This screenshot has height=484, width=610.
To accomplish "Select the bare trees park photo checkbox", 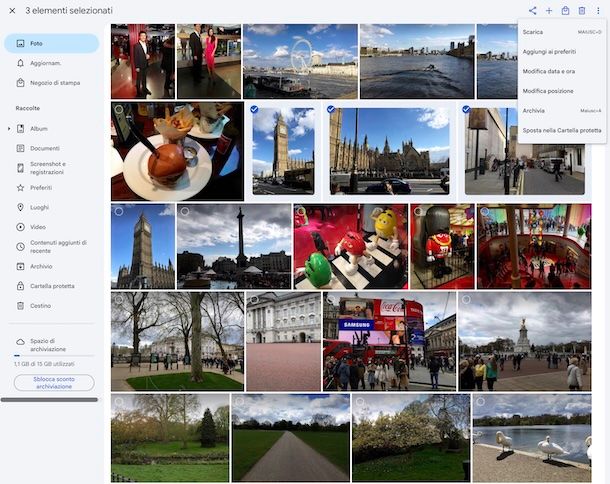I will click(119, 300).
